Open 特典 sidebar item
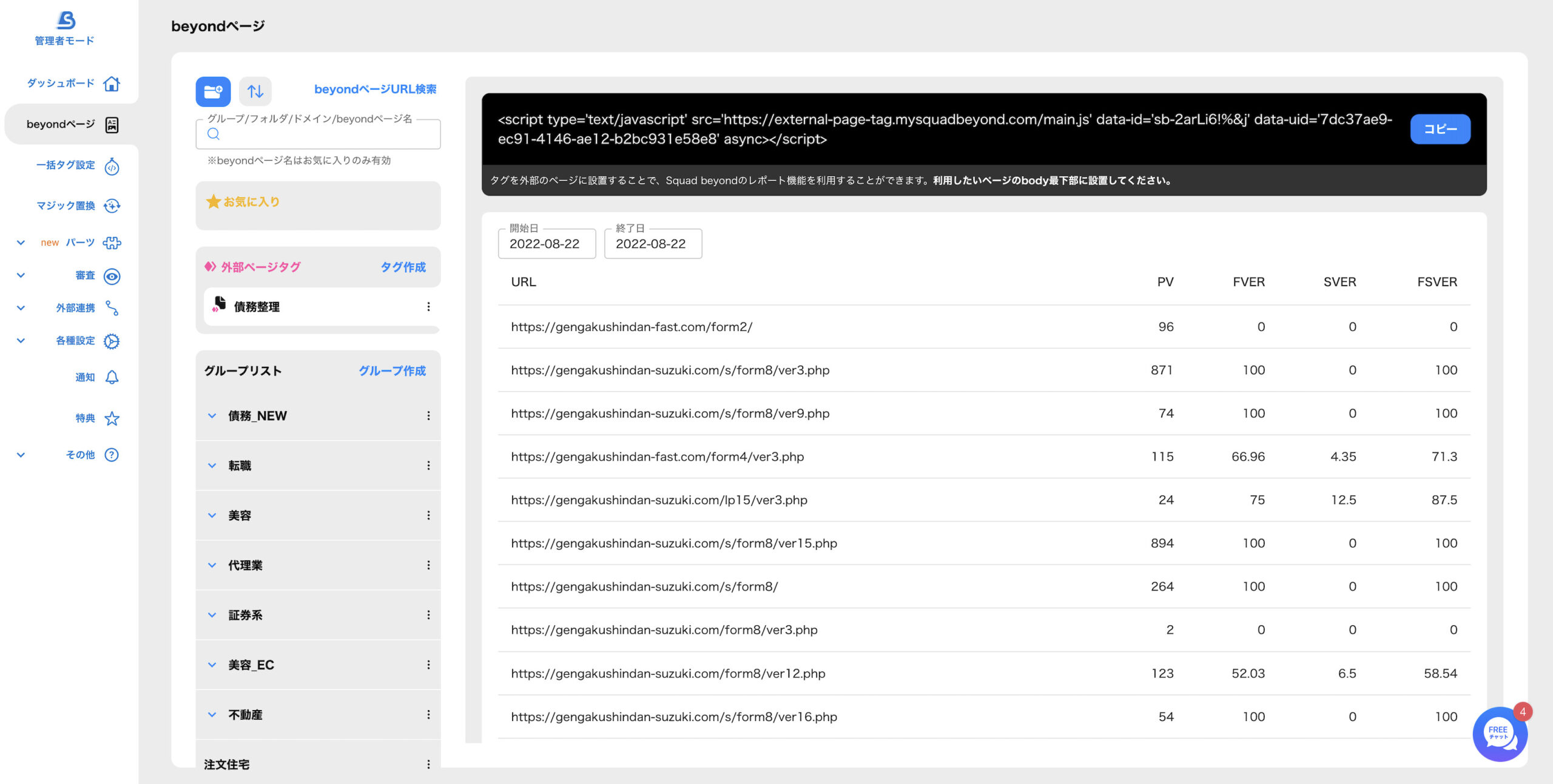 (x=85, y=418)
